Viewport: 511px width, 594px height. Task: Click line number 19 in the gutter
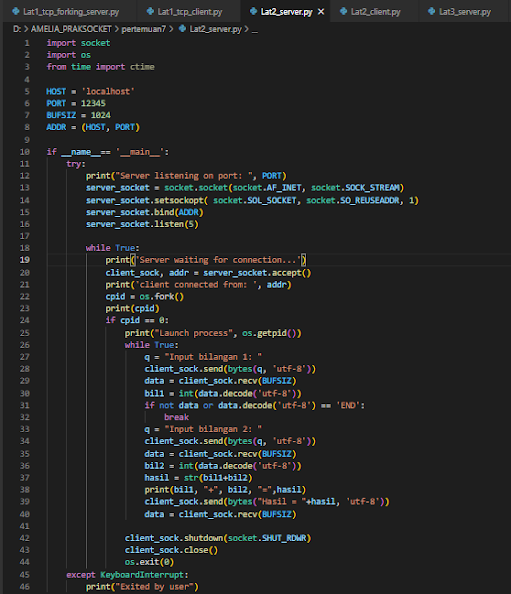tap(25, 260)
